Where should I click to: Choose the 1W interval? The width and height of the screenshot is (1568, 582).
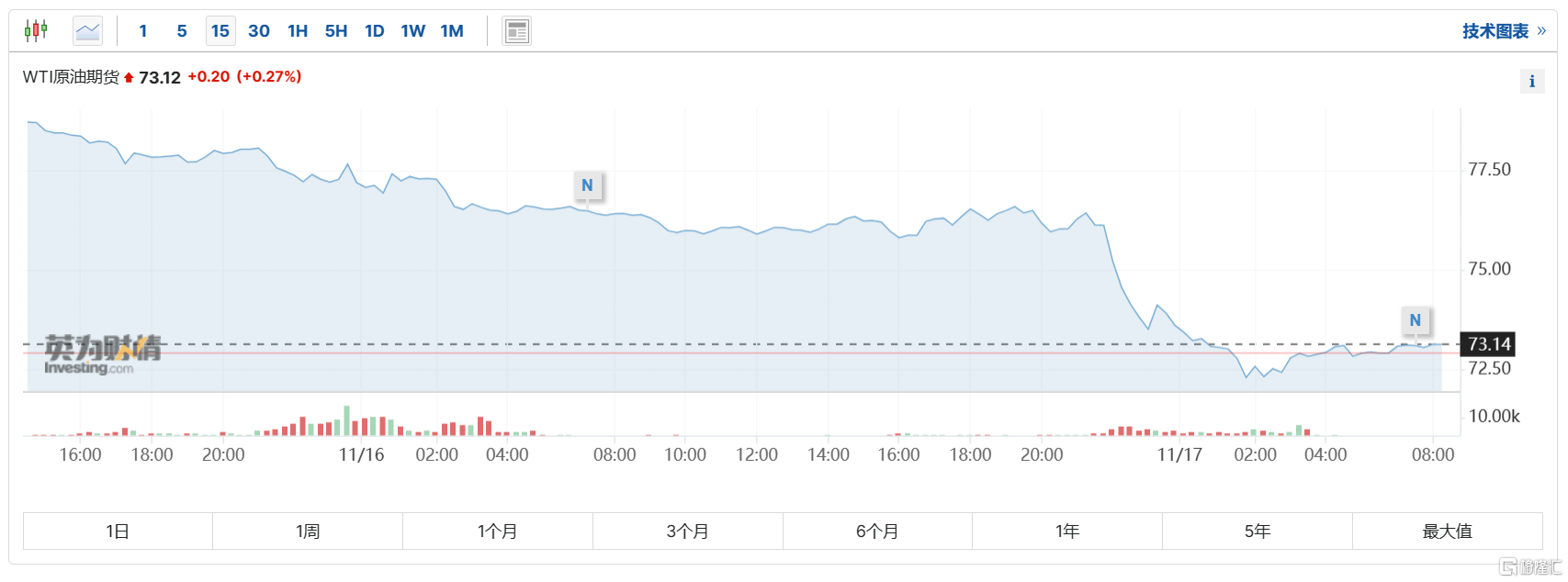pos(413,31)
